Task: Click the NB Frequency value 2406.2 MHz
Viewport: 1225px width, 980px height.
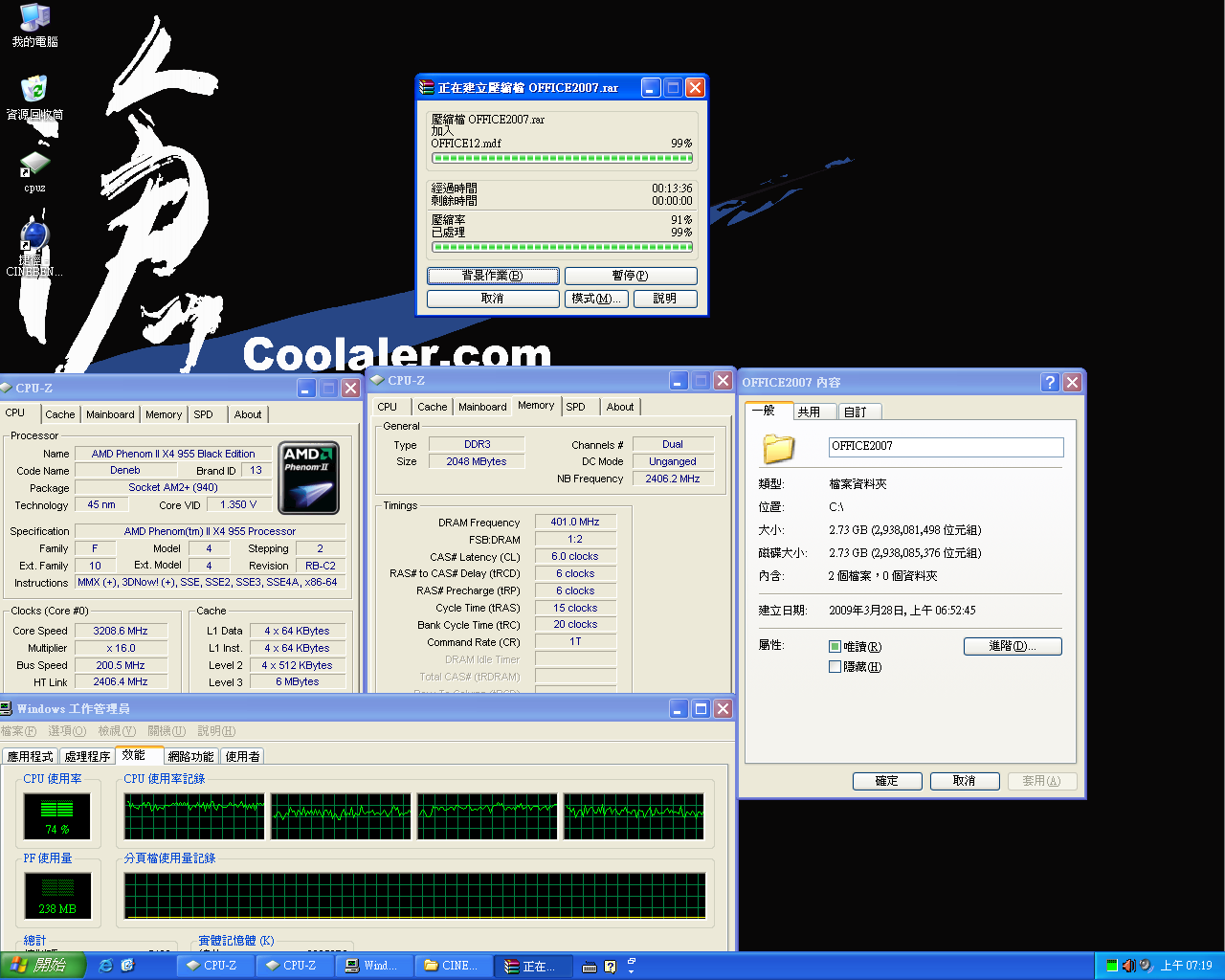Action: (673, 479)
